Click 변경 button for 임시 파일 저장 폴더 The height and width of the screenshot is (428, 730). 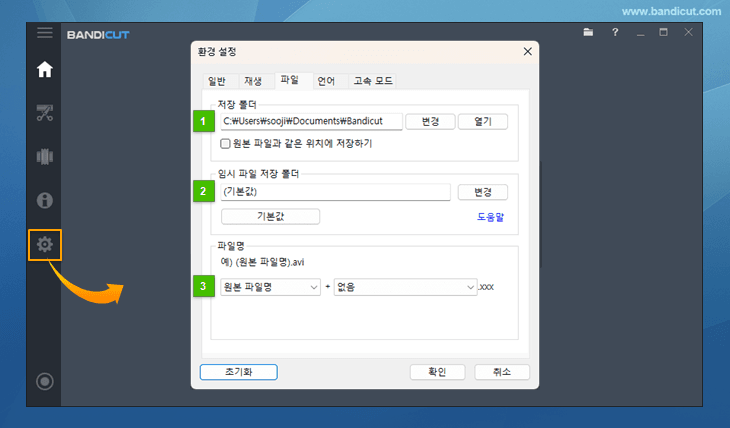coord(483,192)
